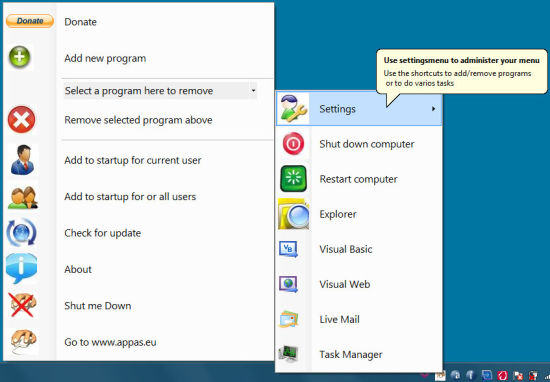Click the globe Check for update icon
The image size is (550, 382).
tap(21, 233)
